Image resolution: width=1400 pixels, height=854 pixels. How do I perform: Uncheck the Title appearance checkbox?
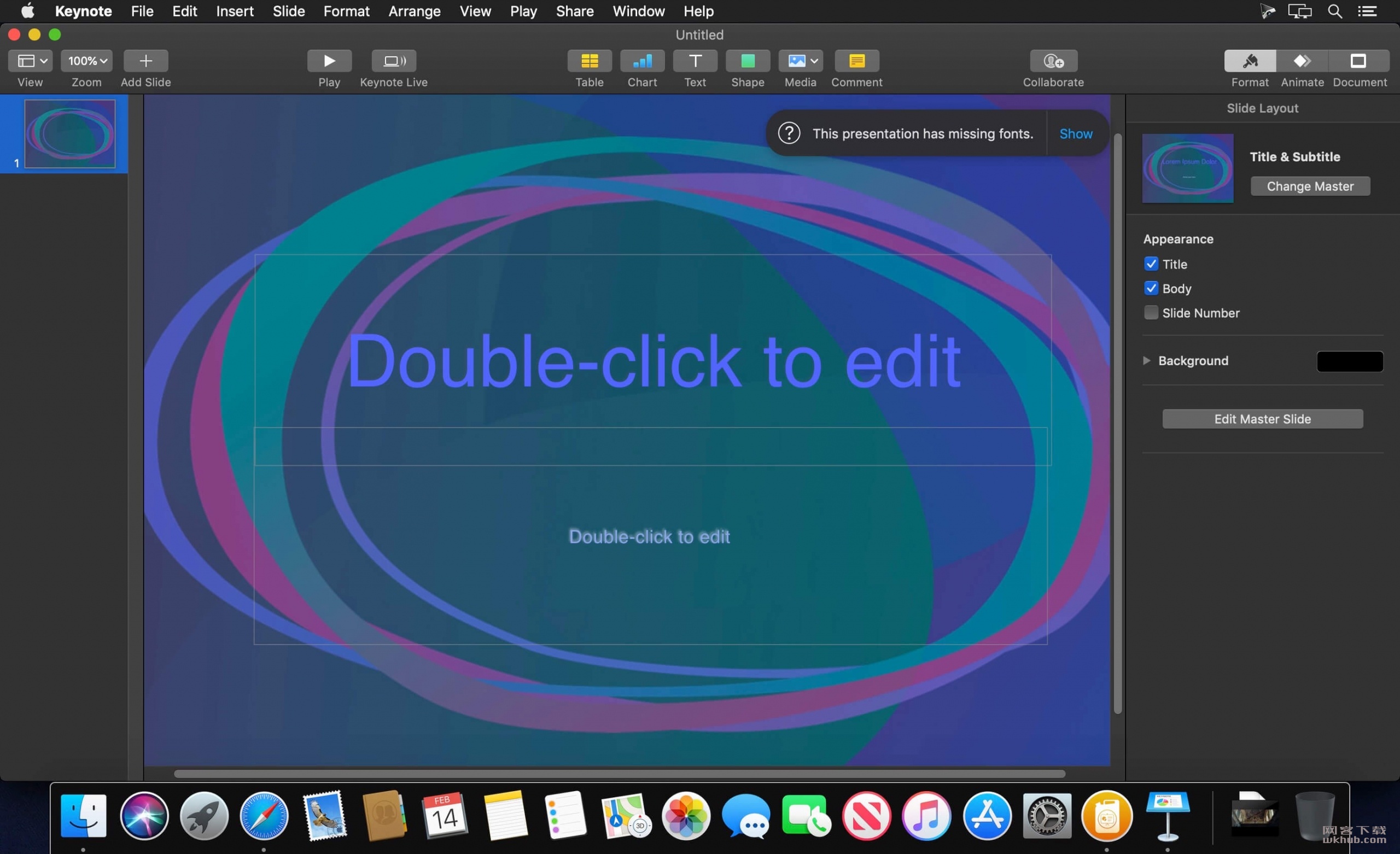tap(1151, 264)
